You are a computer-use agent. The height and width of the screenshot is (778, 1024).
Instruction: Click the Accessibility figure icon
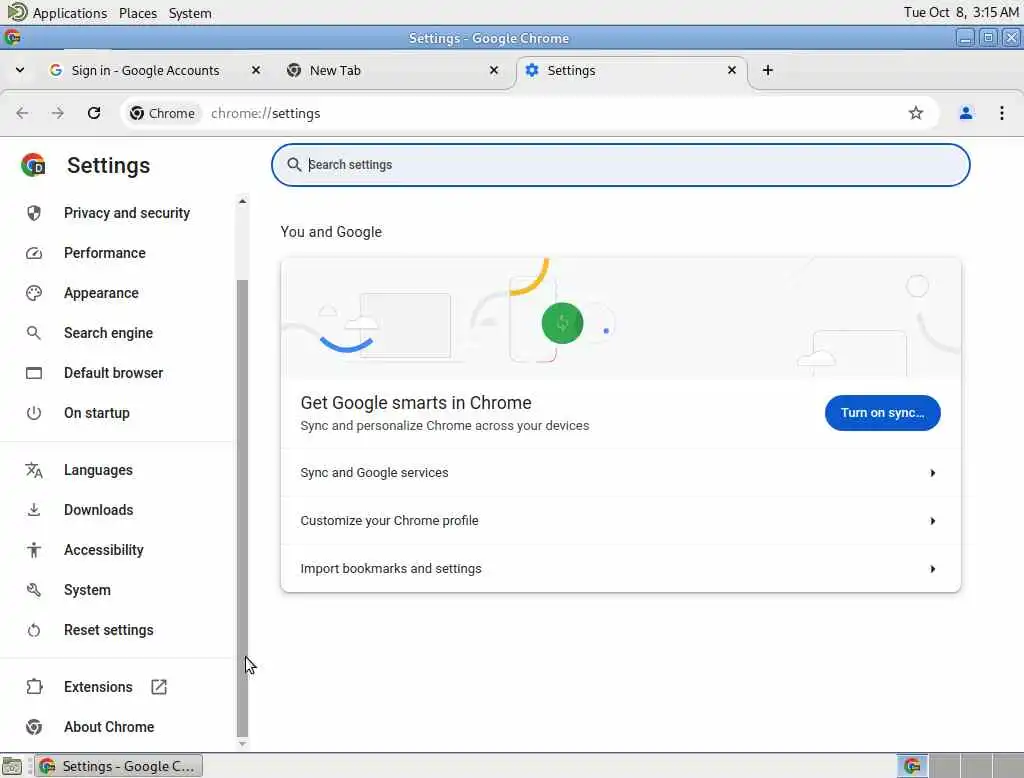(33, 550)
